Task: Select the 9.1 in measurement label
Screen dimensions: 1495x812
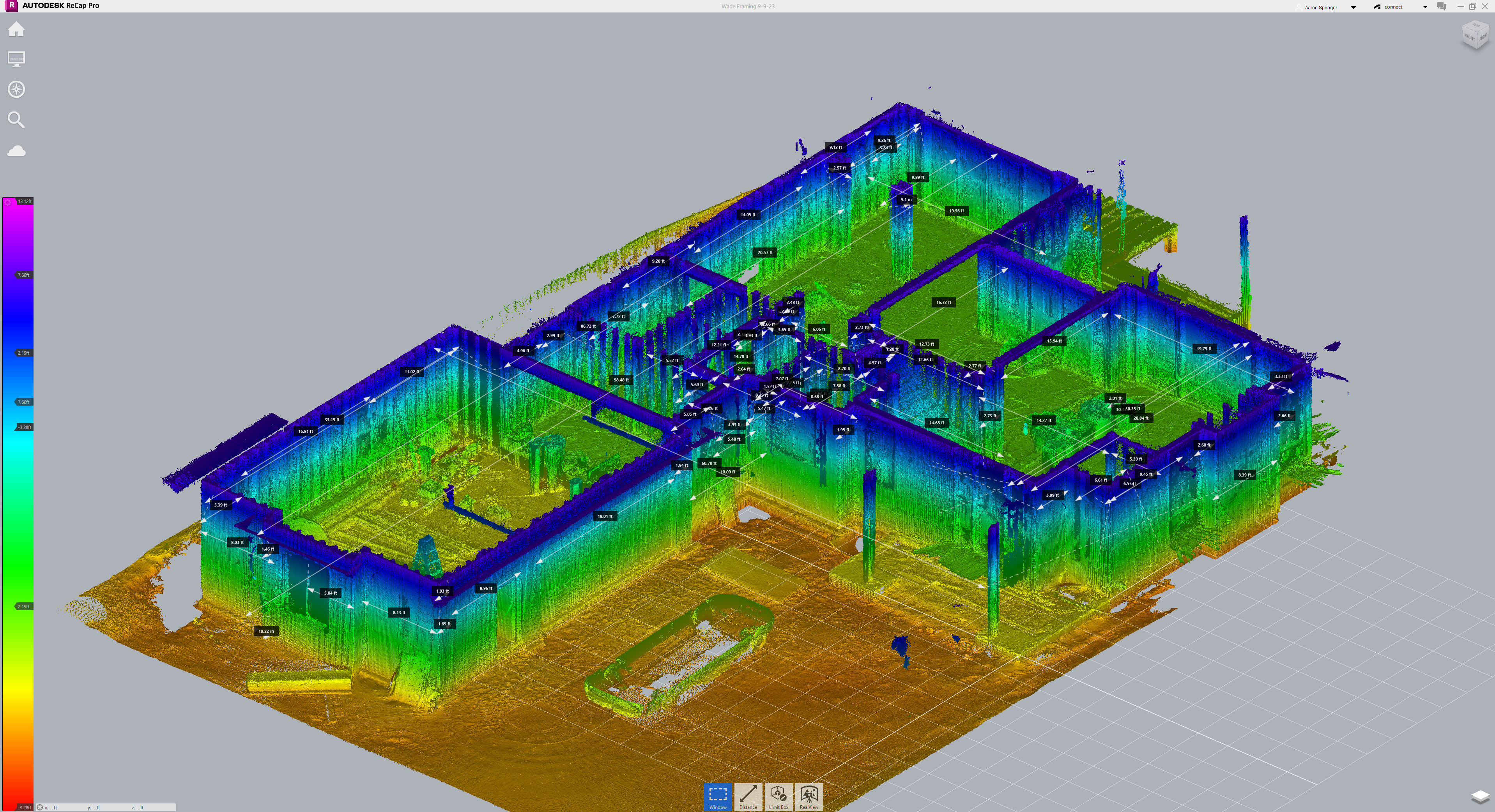Action: (x=906, y=199)
